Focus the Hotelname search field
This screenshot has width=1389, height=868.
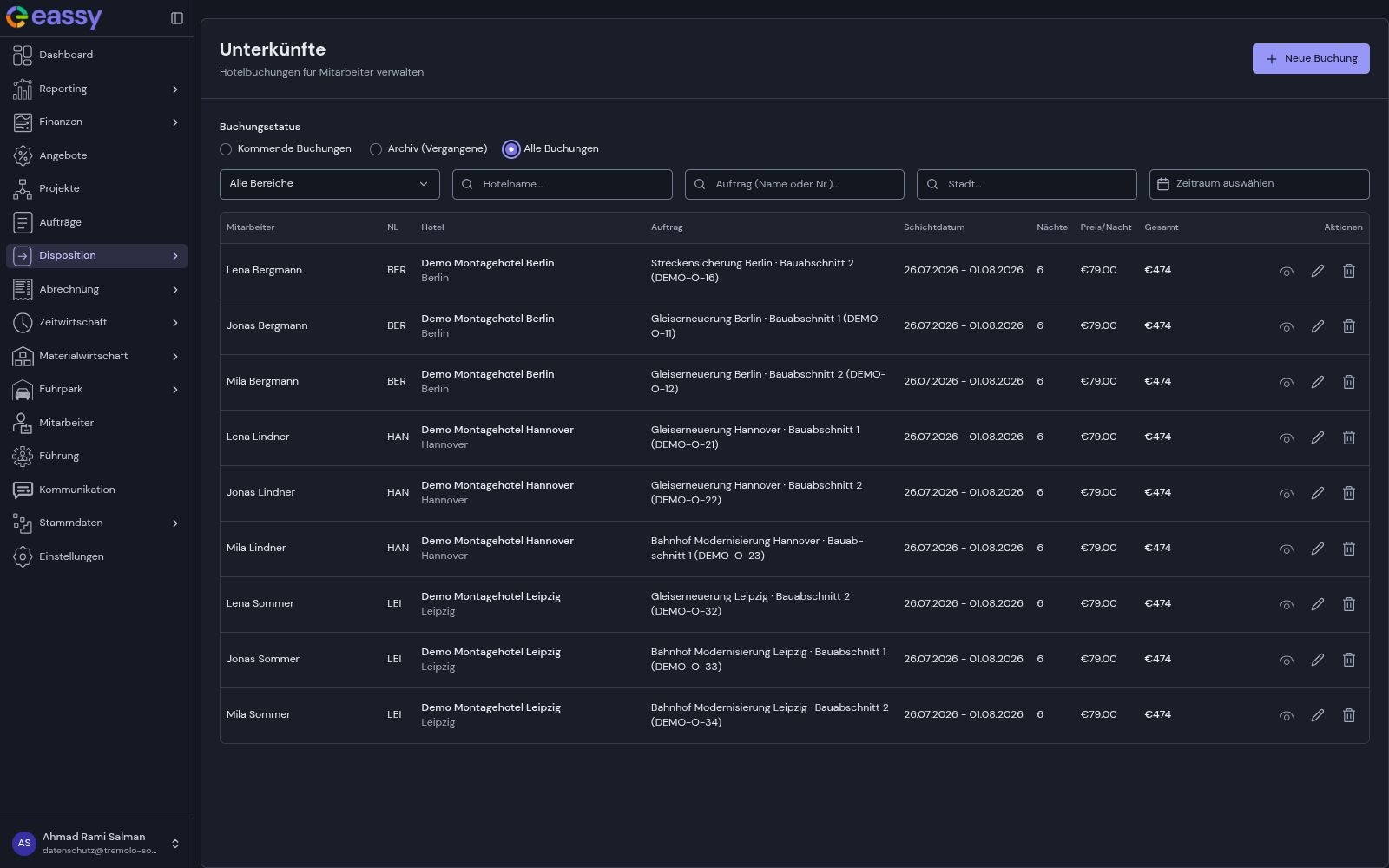563,184
